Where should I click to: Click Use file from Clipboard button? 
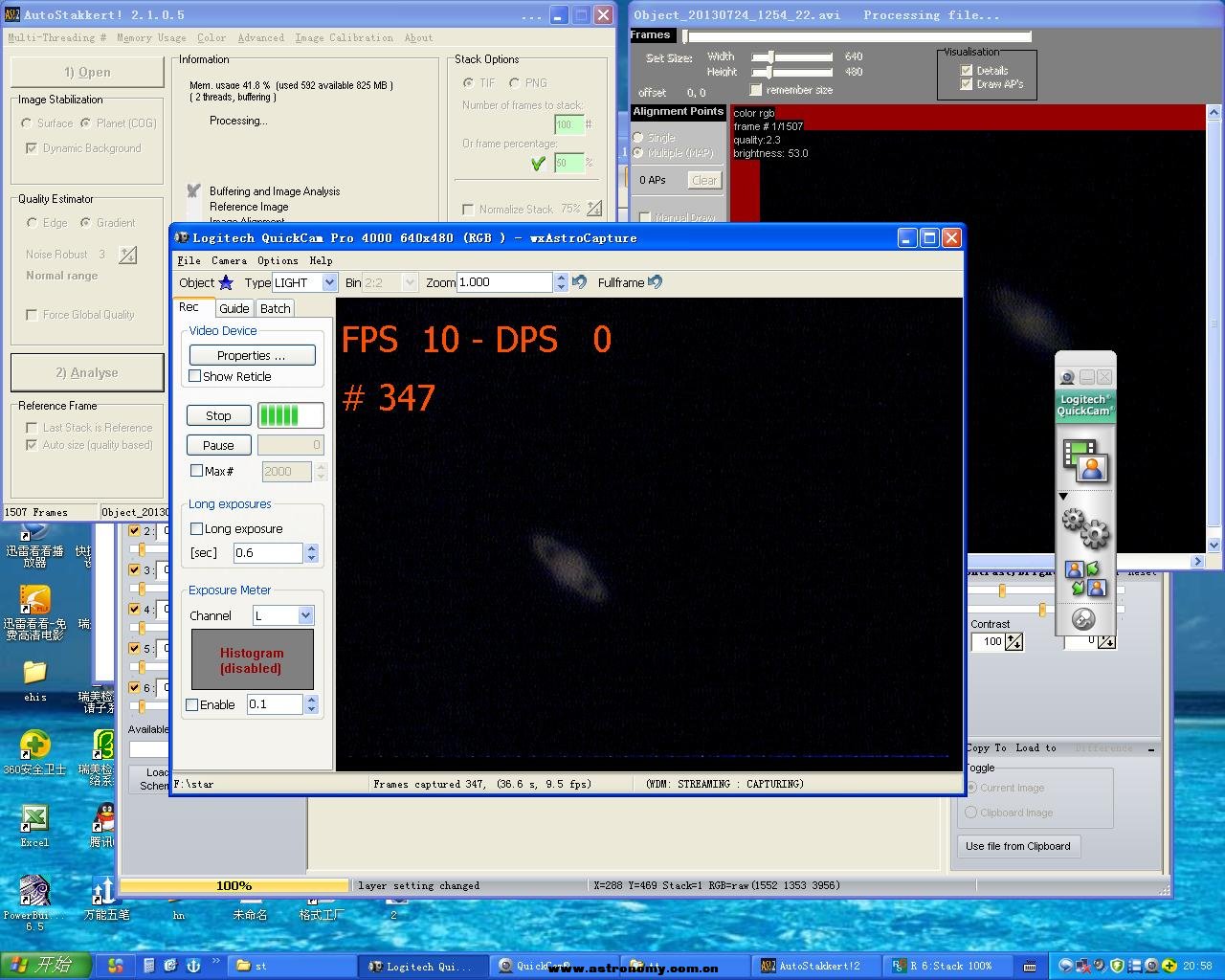point(1018,846)
